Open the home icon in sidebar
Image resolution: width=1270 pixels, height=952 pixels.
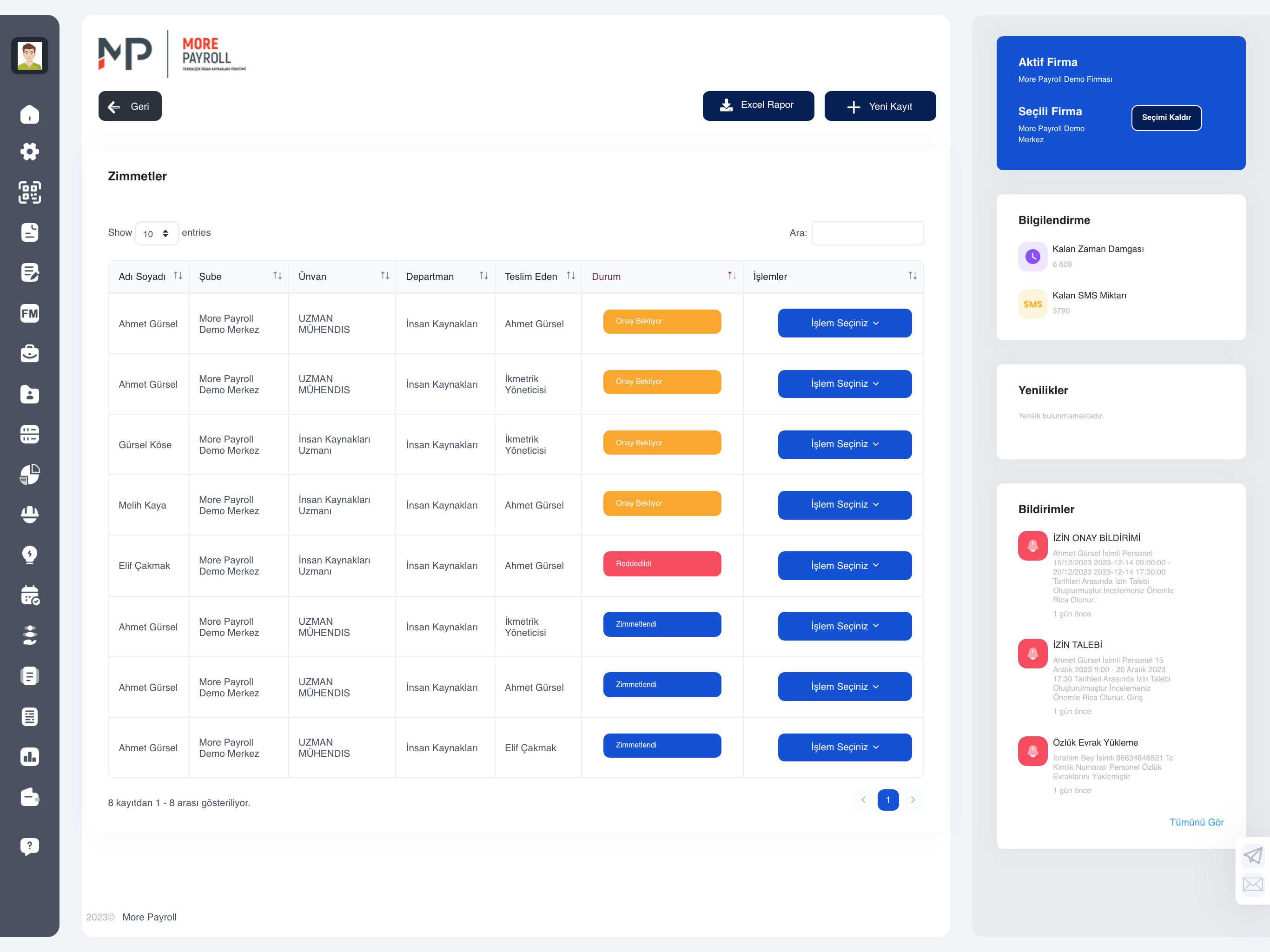(30, 114)
